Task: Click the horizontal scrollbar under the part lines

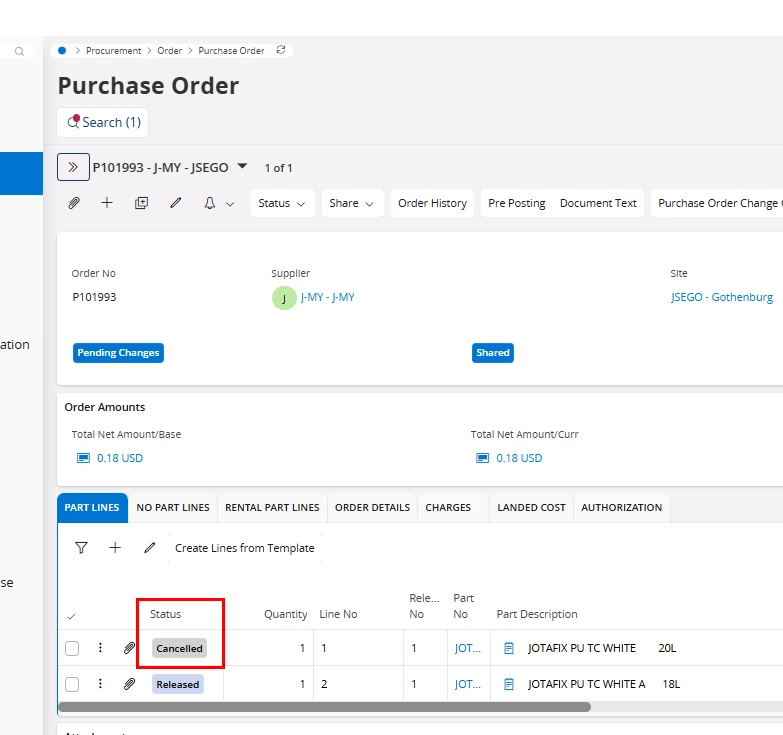Action: click(x=324, y=707)
